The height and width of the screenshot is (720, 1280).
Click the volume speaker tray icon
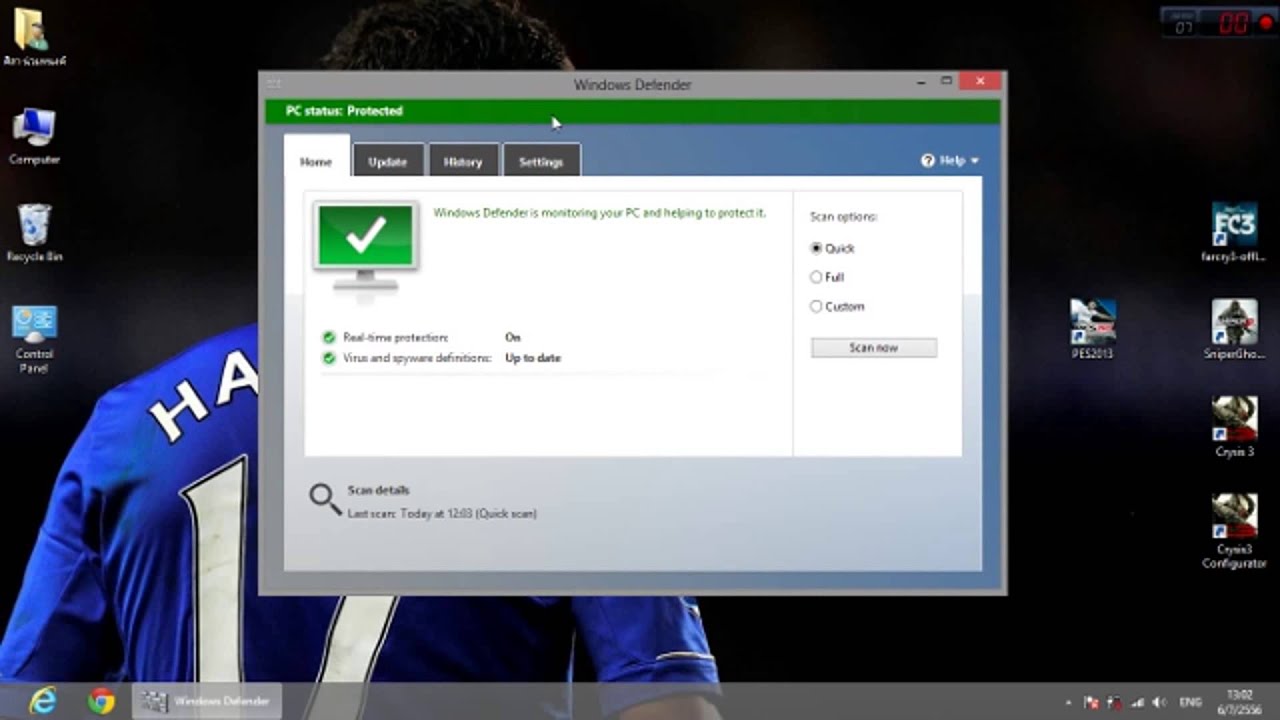(x=1160, y=702)
